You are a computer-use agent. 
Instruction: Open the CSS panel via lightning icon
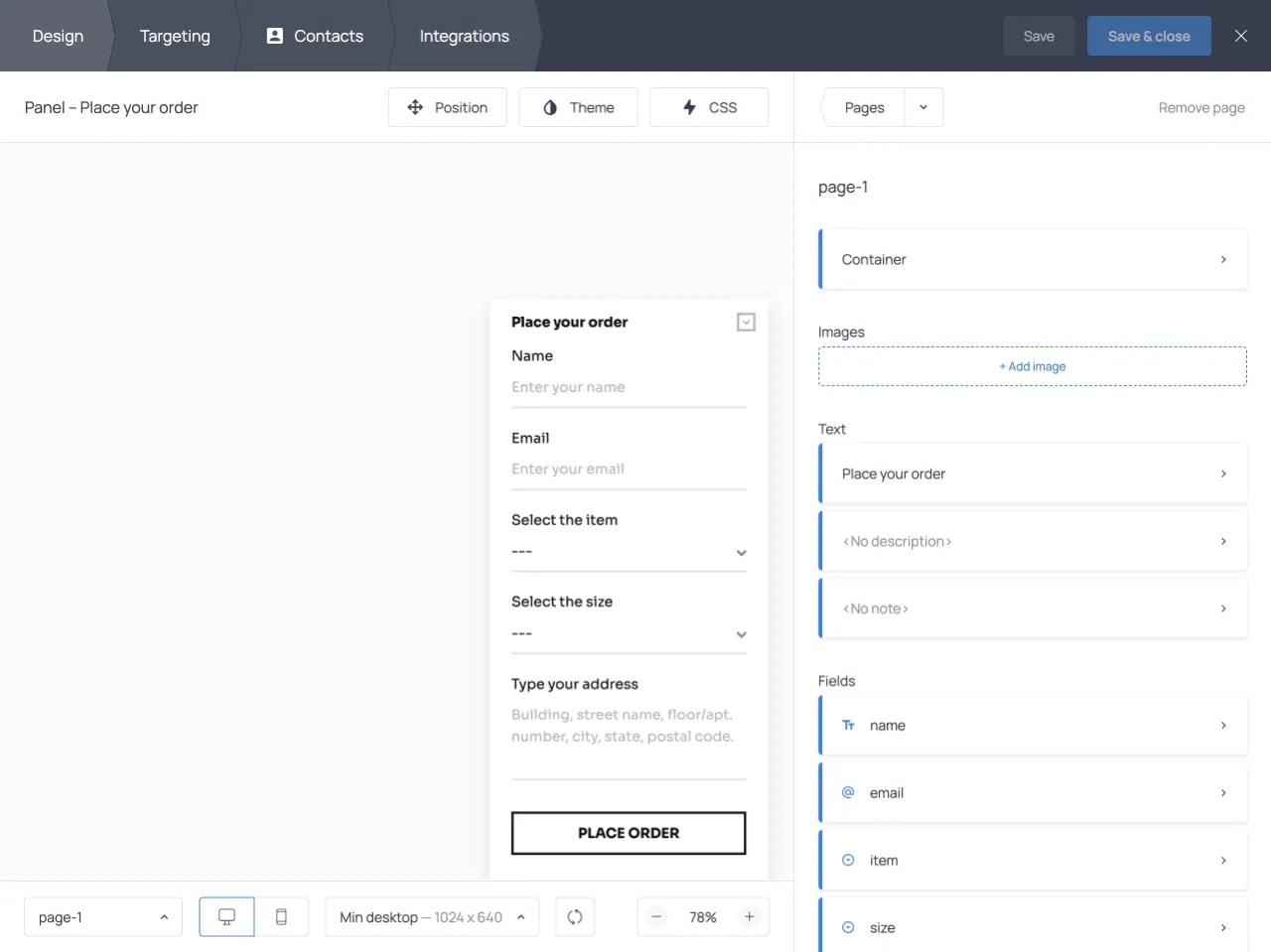pyautogui.click(x=686, y=107)
